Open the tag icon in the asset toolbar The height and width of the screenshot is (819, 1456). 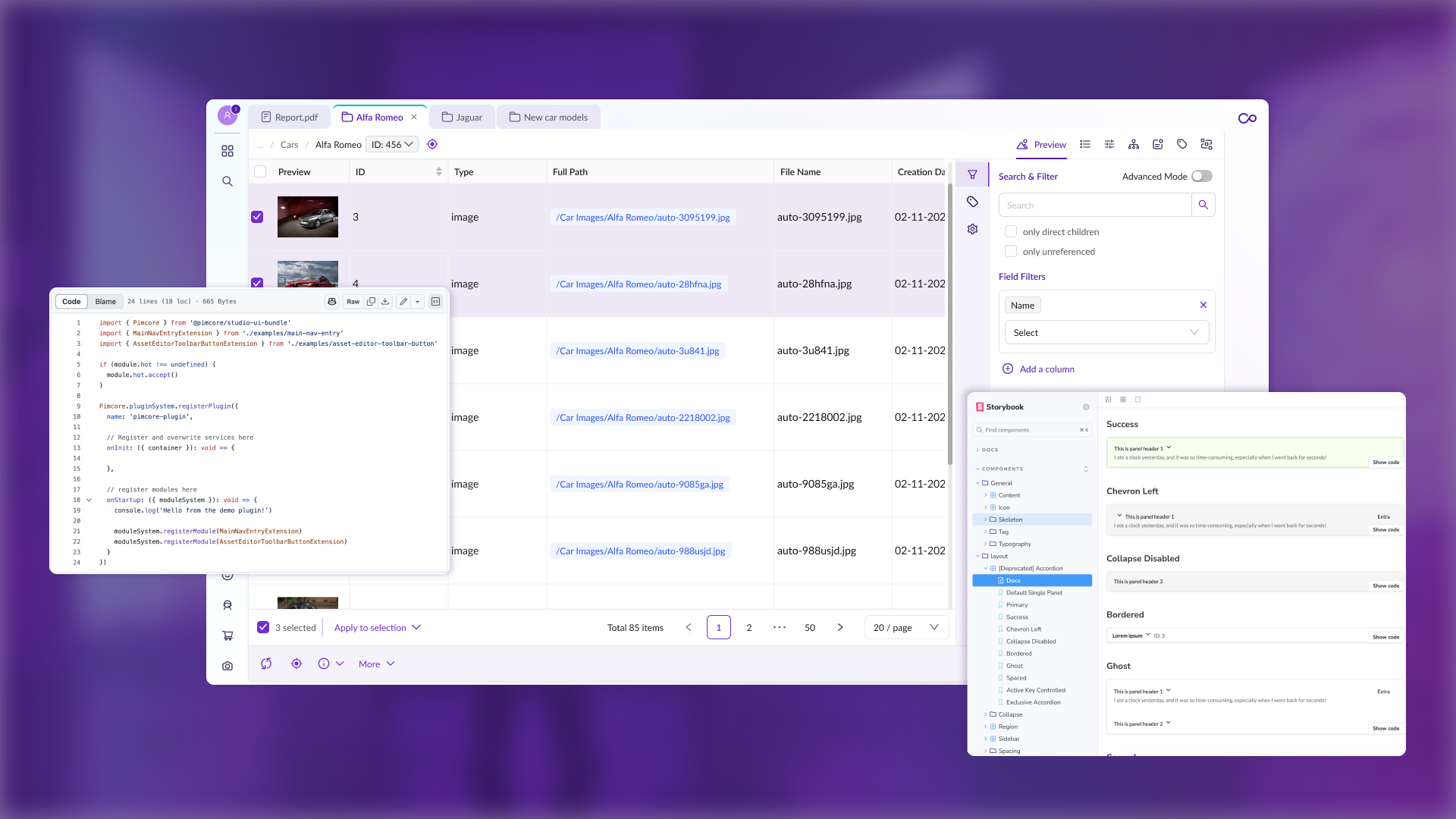(x=1181, y=144)
